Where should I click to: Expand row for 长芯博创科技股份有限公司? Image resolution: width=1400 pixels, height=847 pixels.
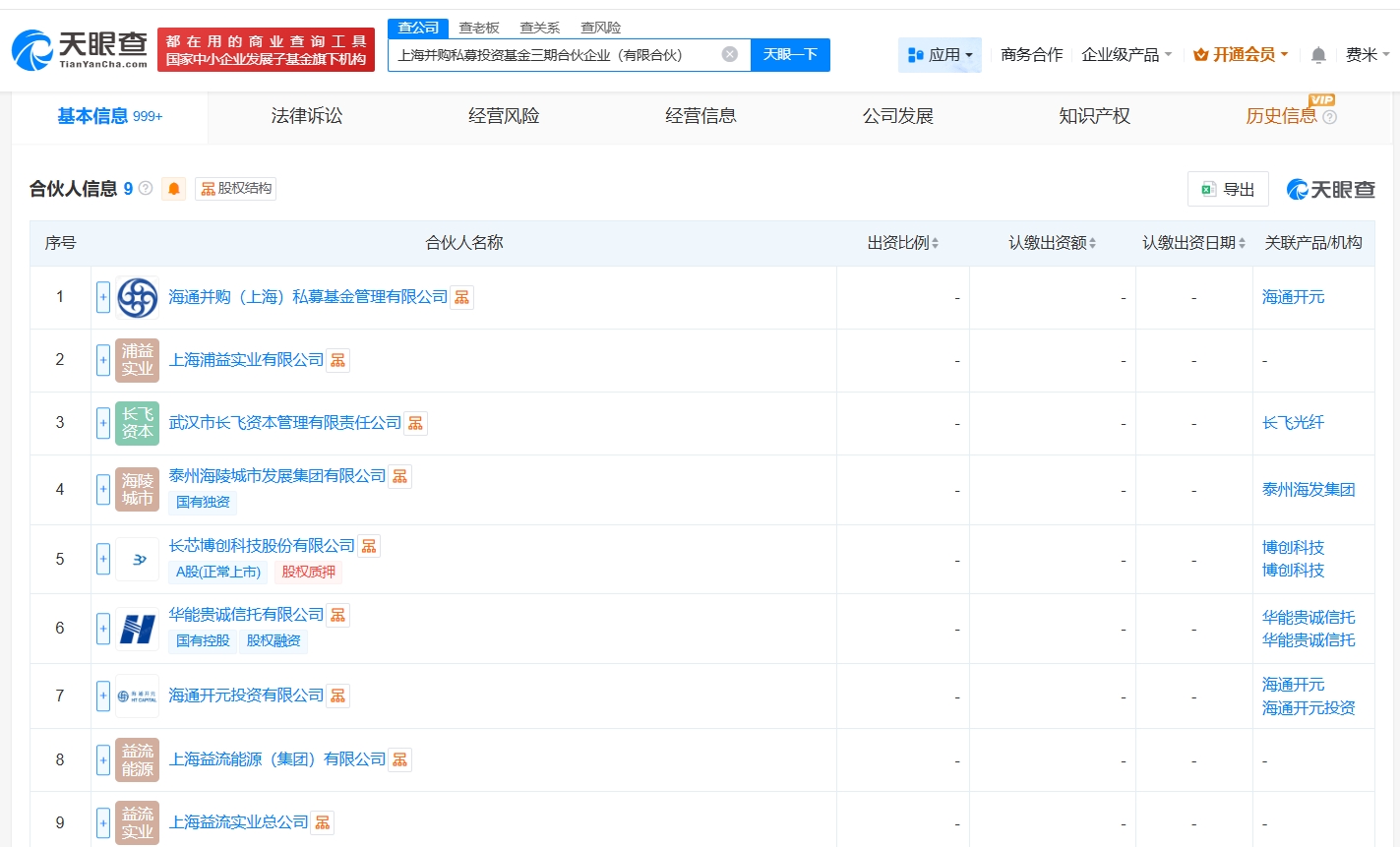103,559
